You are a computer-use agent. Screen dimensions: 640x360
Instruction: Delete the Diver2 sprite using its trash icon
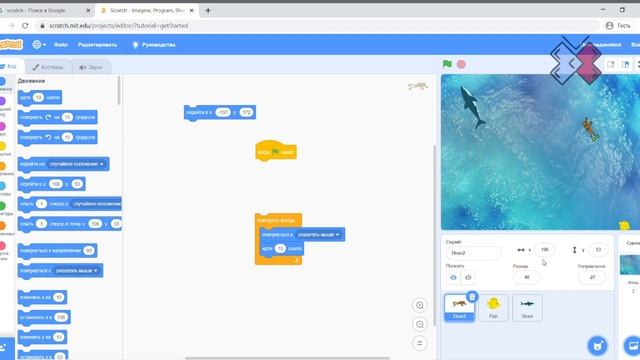click(472, 297)
